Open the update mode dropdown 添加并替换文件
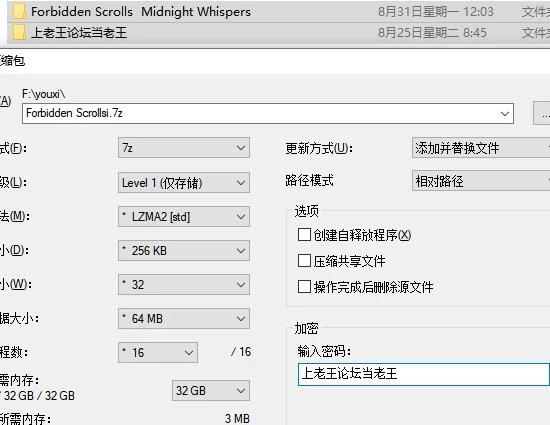 pos(481,148)
